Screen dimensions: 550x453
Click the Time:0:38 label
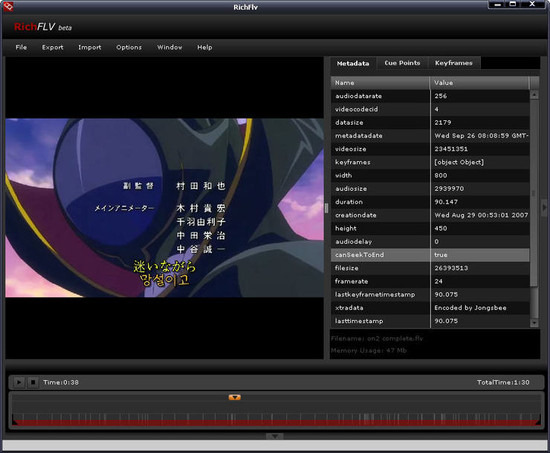(x=61, y=382)
